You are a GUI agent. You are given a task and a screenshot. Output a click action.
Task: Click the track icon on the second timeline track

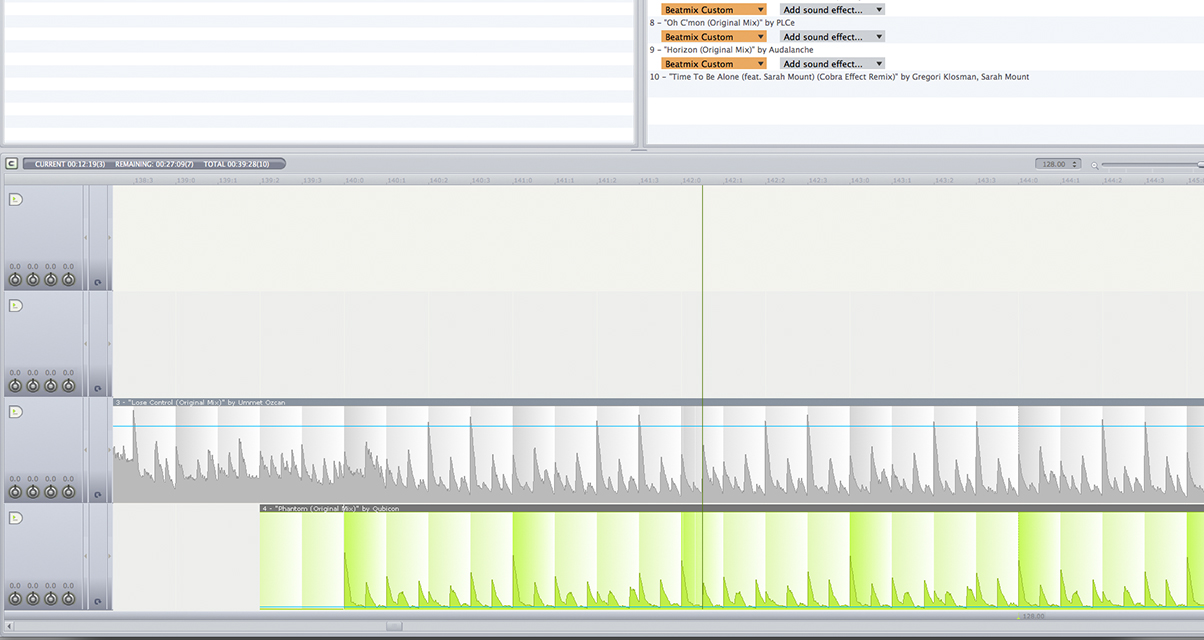15,306
